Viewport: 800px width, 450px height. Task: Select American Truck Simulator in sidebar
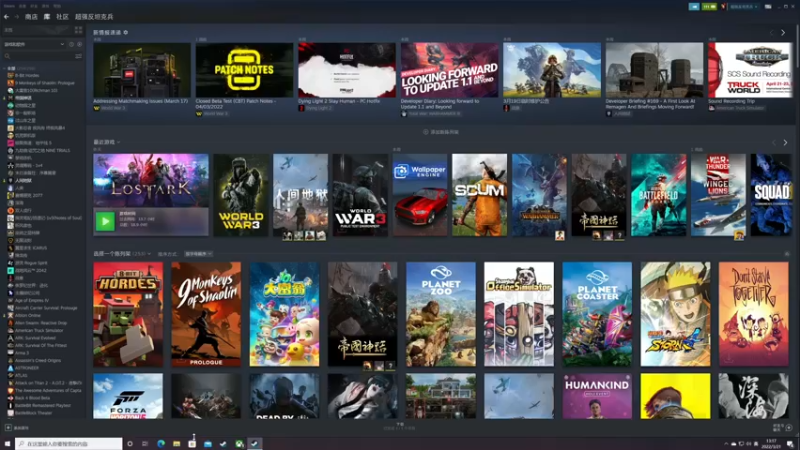[36, 331]
